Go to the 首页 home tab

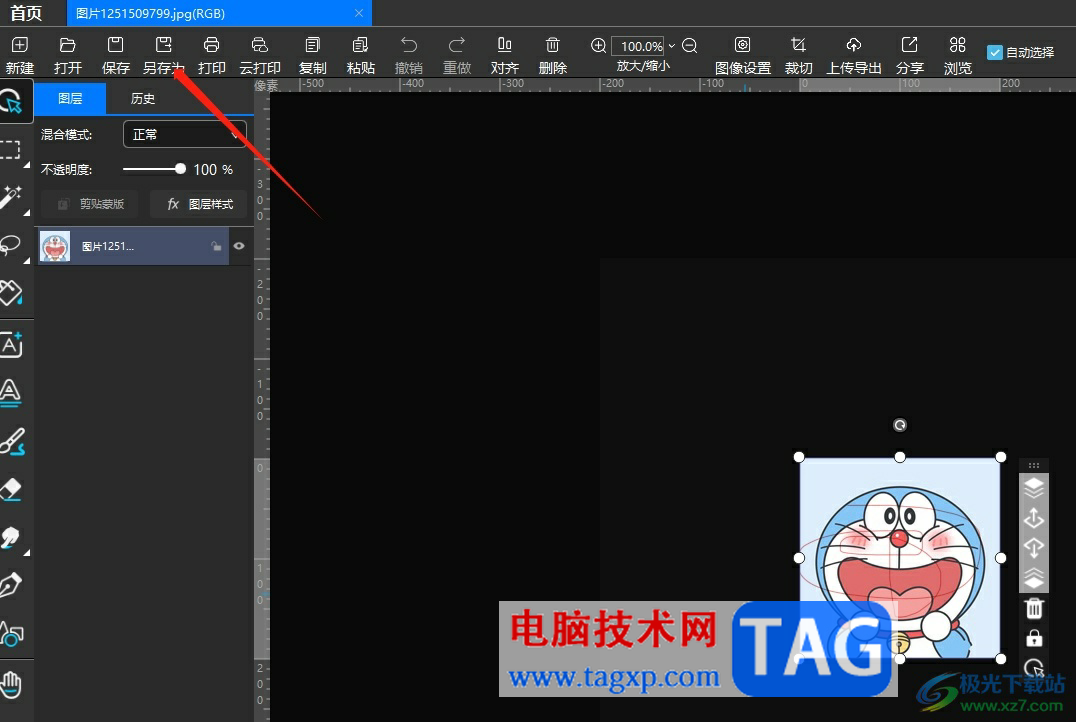click(x=26, y=13)
